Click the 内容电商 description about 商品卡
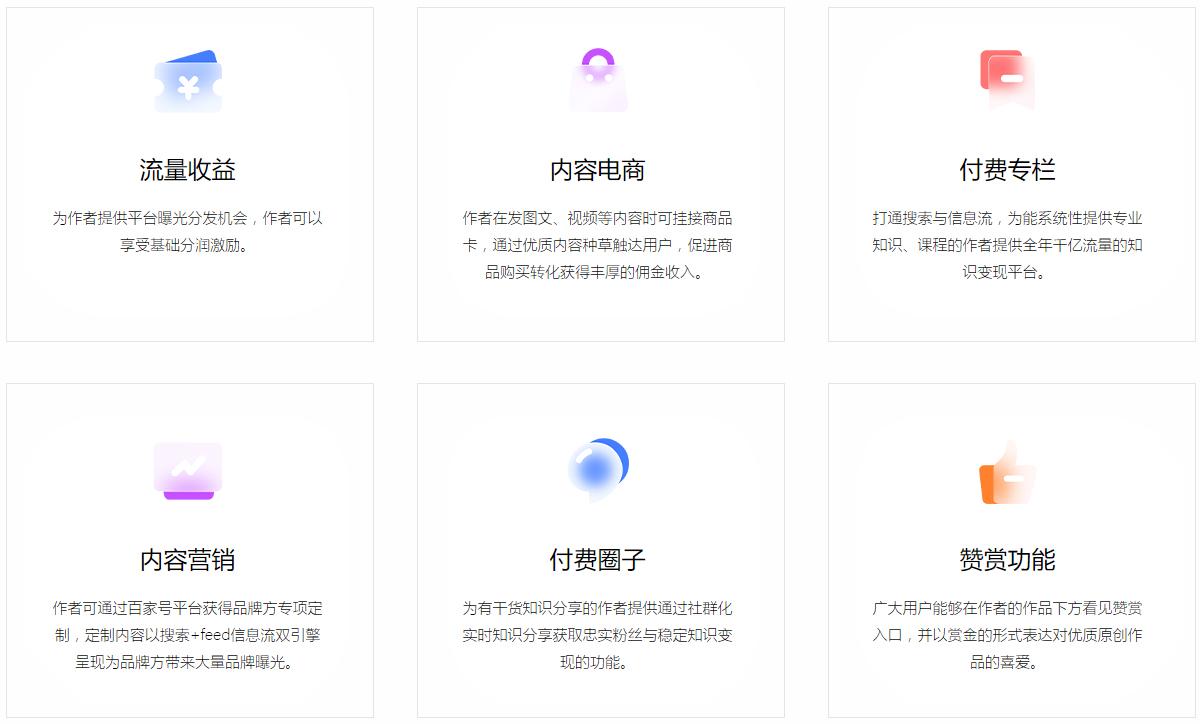Viewport: 1200px width, 724px height. pyautogui.click(x=598, y=245)
